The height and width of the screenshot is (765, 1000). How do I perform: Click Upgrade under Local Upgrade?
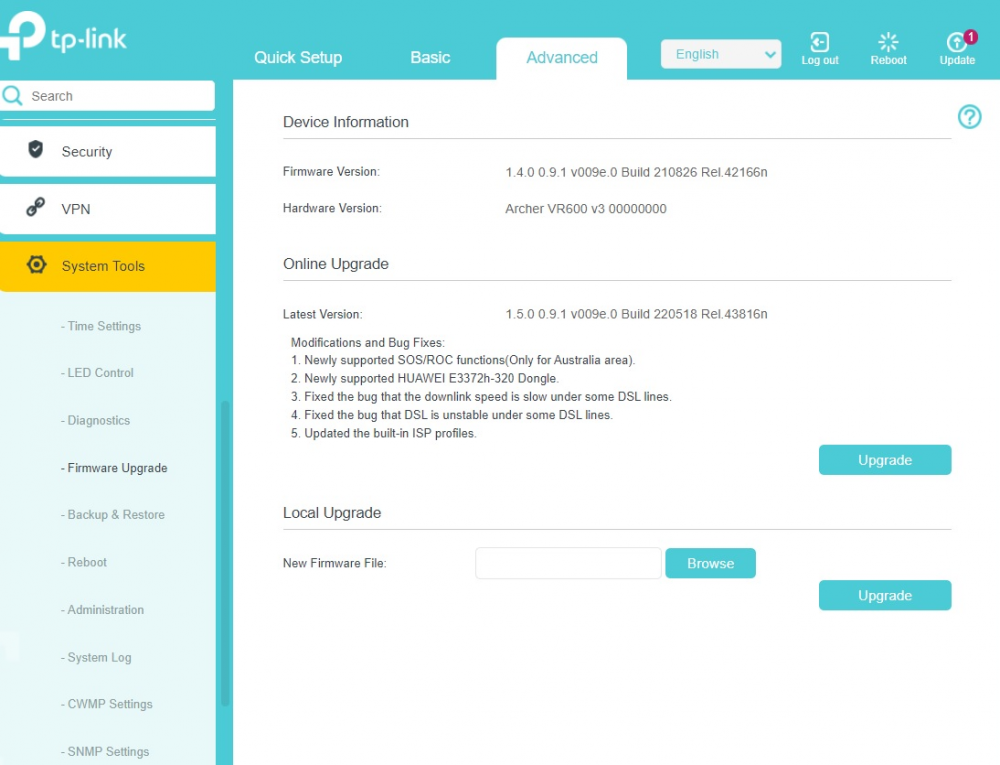[x=885, y=595]
